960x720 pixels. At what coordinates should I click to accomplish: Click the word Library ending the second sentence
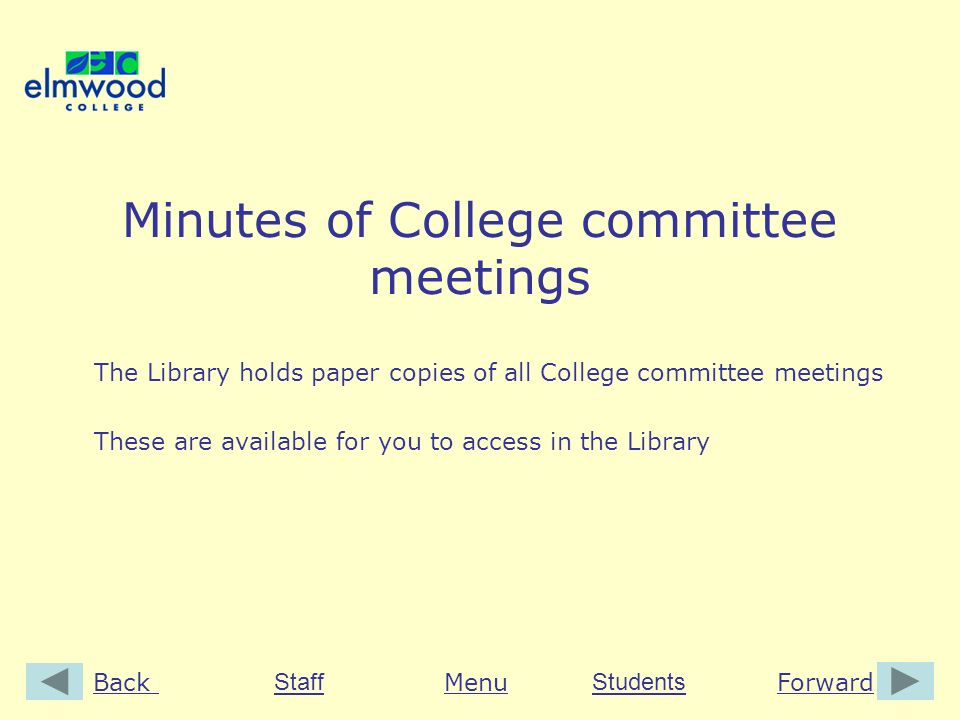(x=668, y=442)
